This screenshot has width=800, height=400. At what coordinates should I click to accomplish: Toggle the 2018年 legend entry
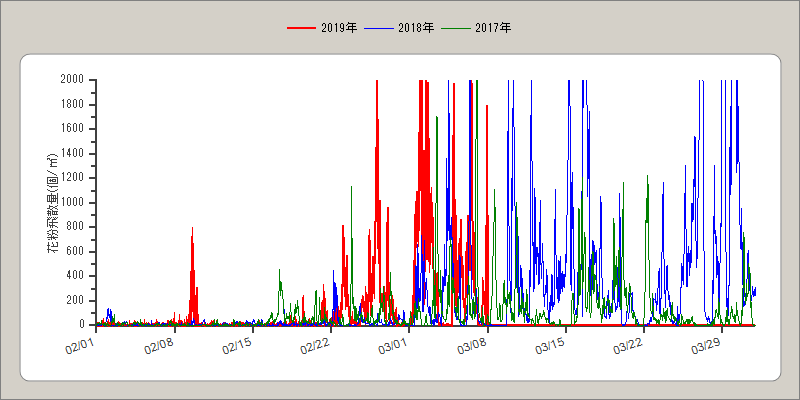tap(399, 28)
